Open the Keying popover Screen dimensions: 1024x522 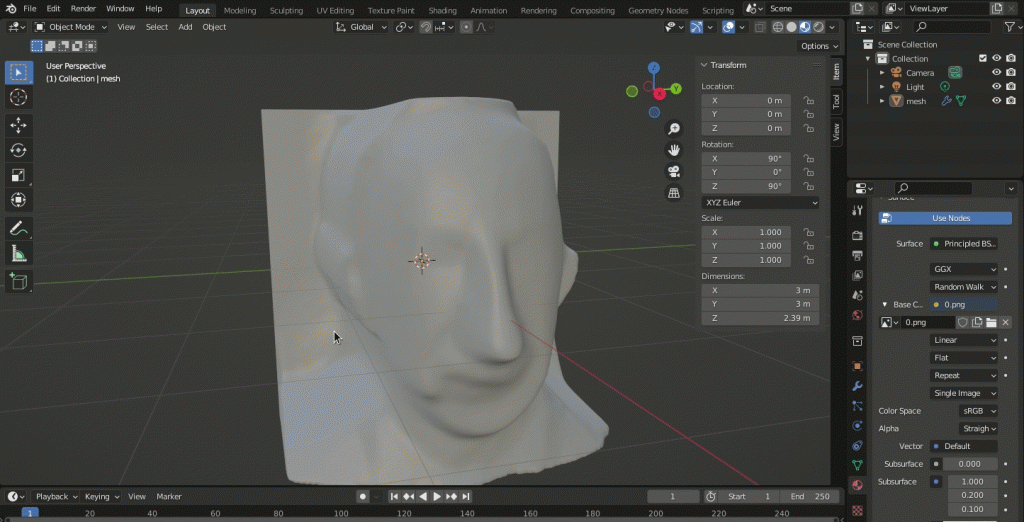[102, 497]
